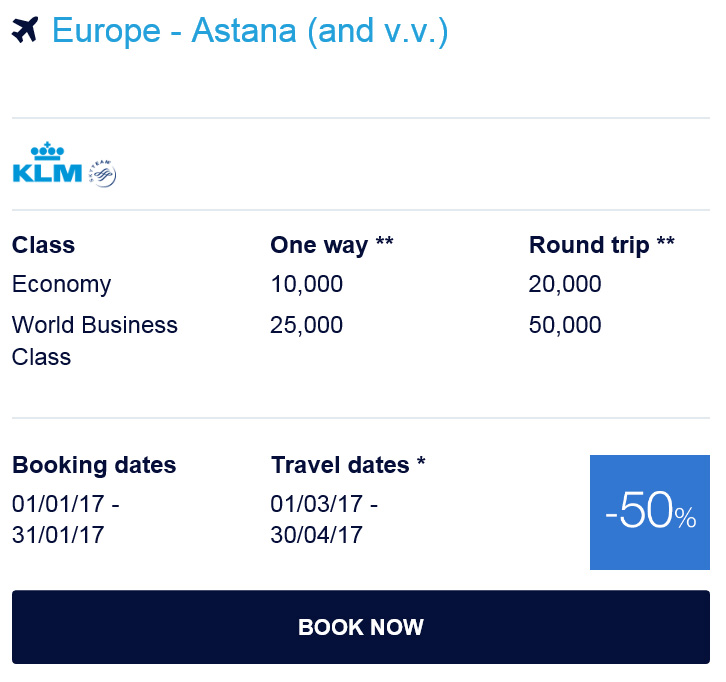This screenshot has width=726, height=682.
Task: Click the Economy round trip 20,000 value
Action: [x=565, y=284]
